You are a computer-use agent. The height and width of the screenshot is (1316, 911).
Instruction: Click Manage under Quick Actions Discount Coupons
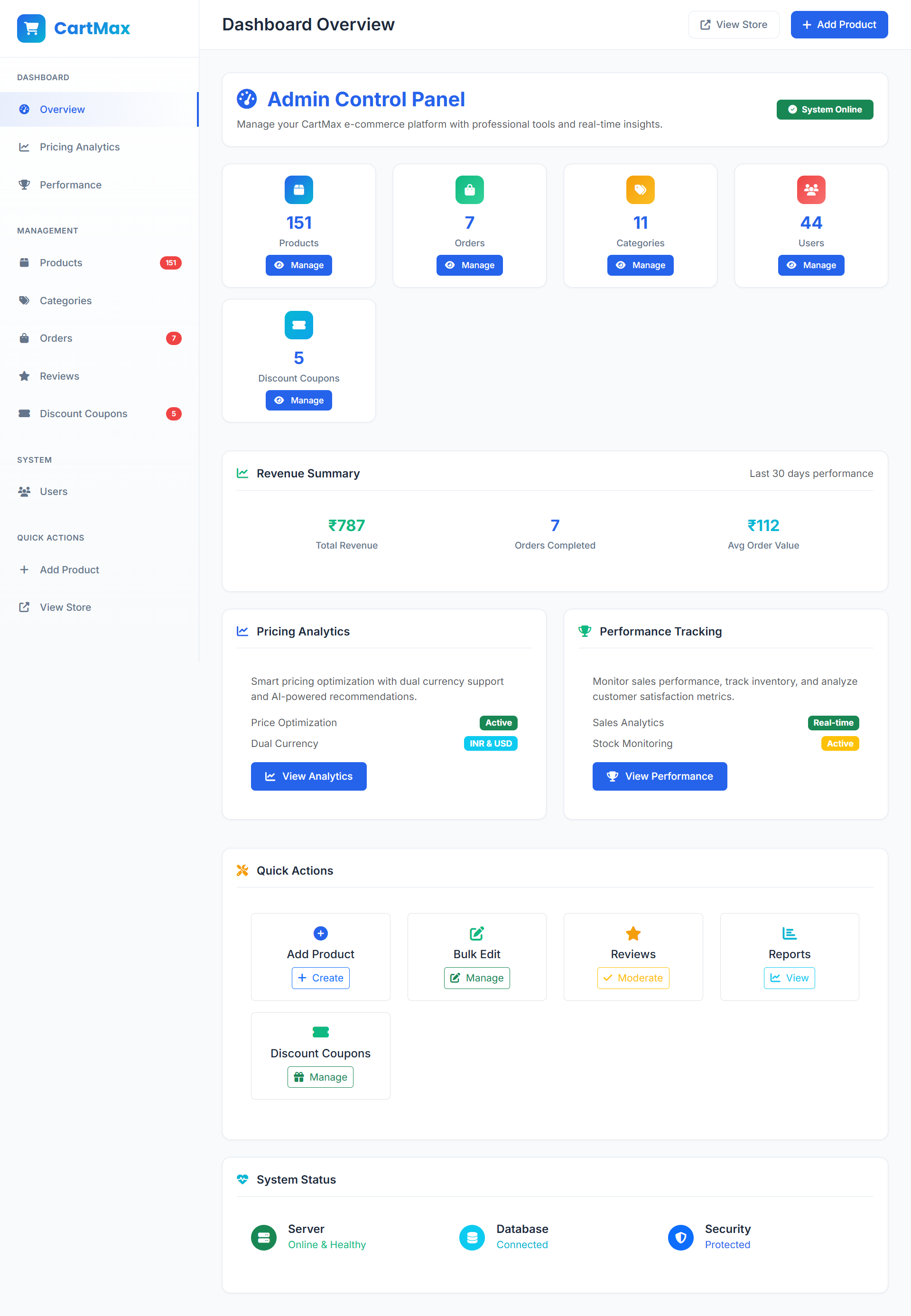320,1077
